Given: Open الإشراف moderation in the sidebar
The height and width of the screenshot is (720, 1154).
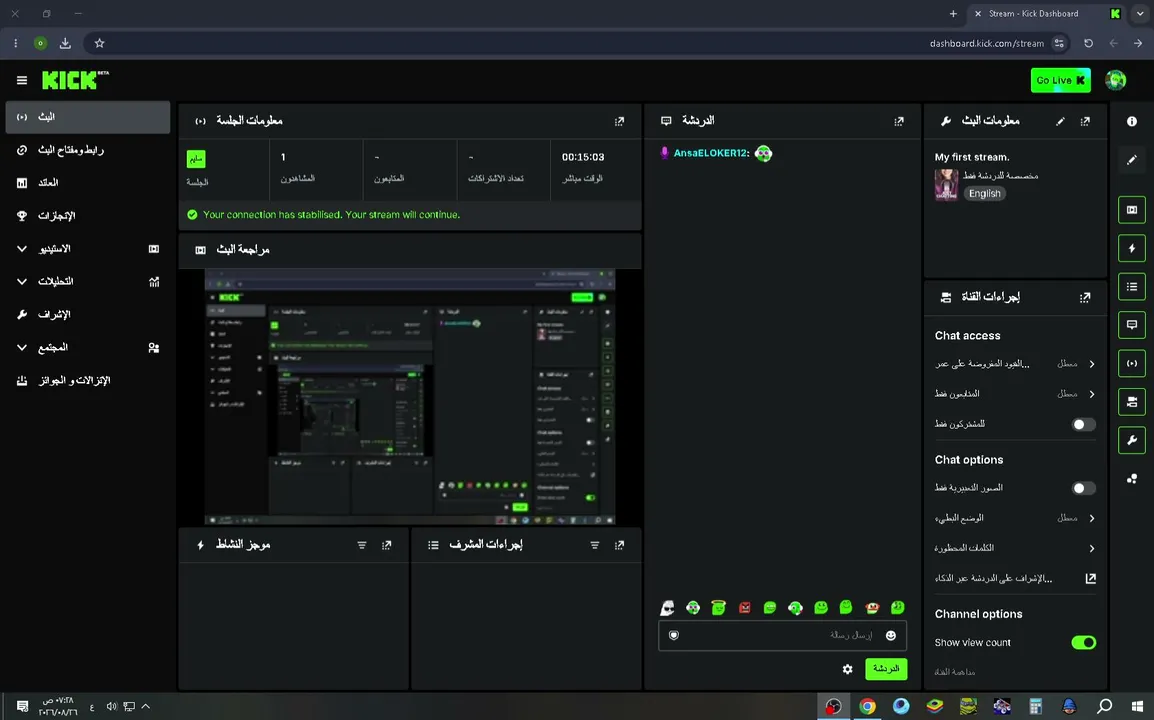Looking at the screenshot, I should coord(88,314).
